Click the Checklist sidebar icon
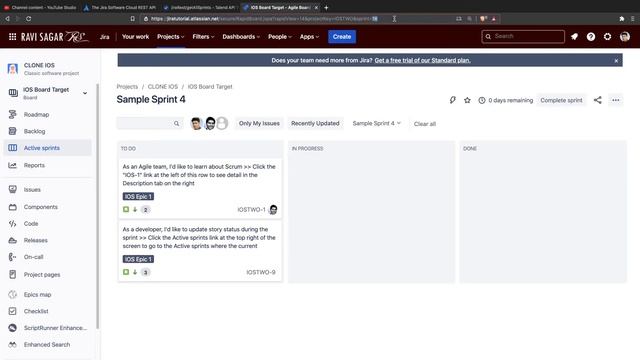Image resolution: width=640 pixels, height=360 pixels. pos(13,311)
